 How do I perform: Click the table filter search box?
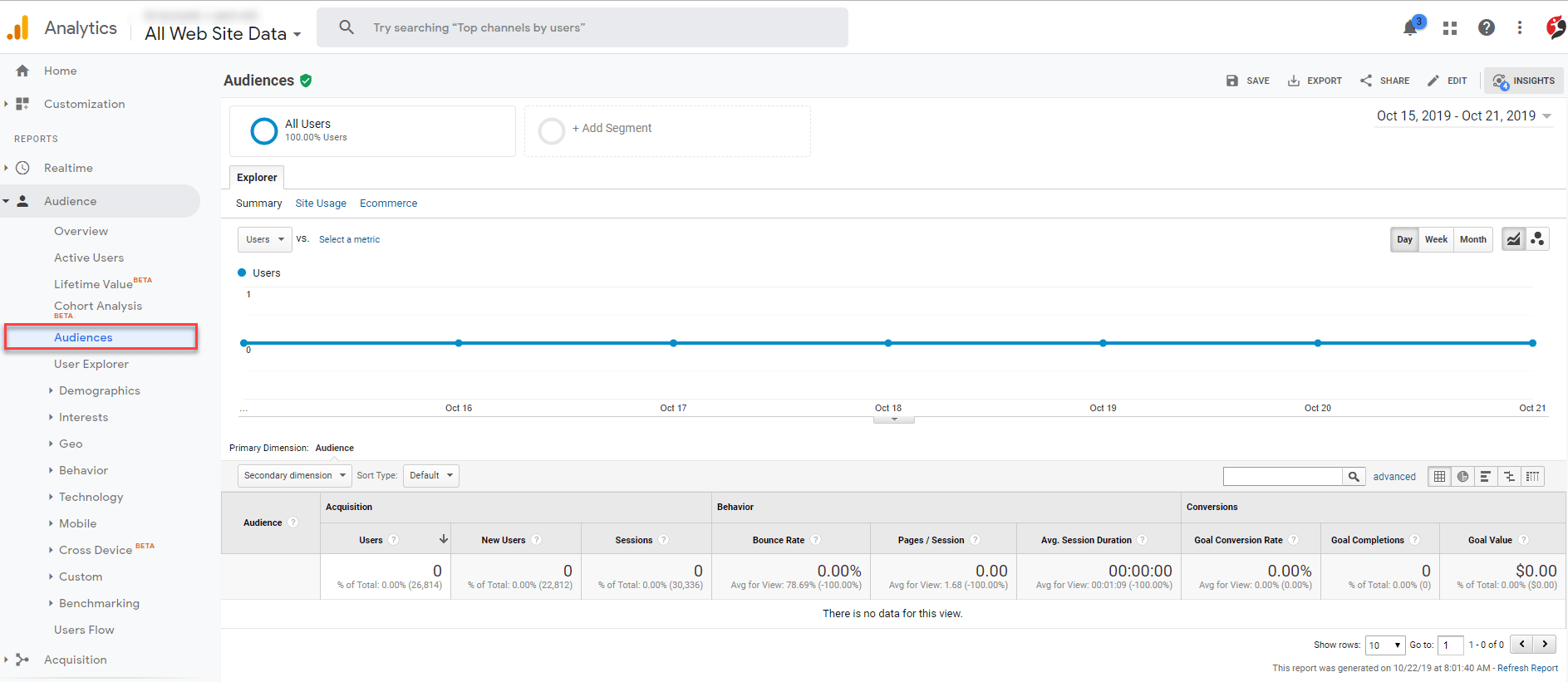tap(1283, 477)
